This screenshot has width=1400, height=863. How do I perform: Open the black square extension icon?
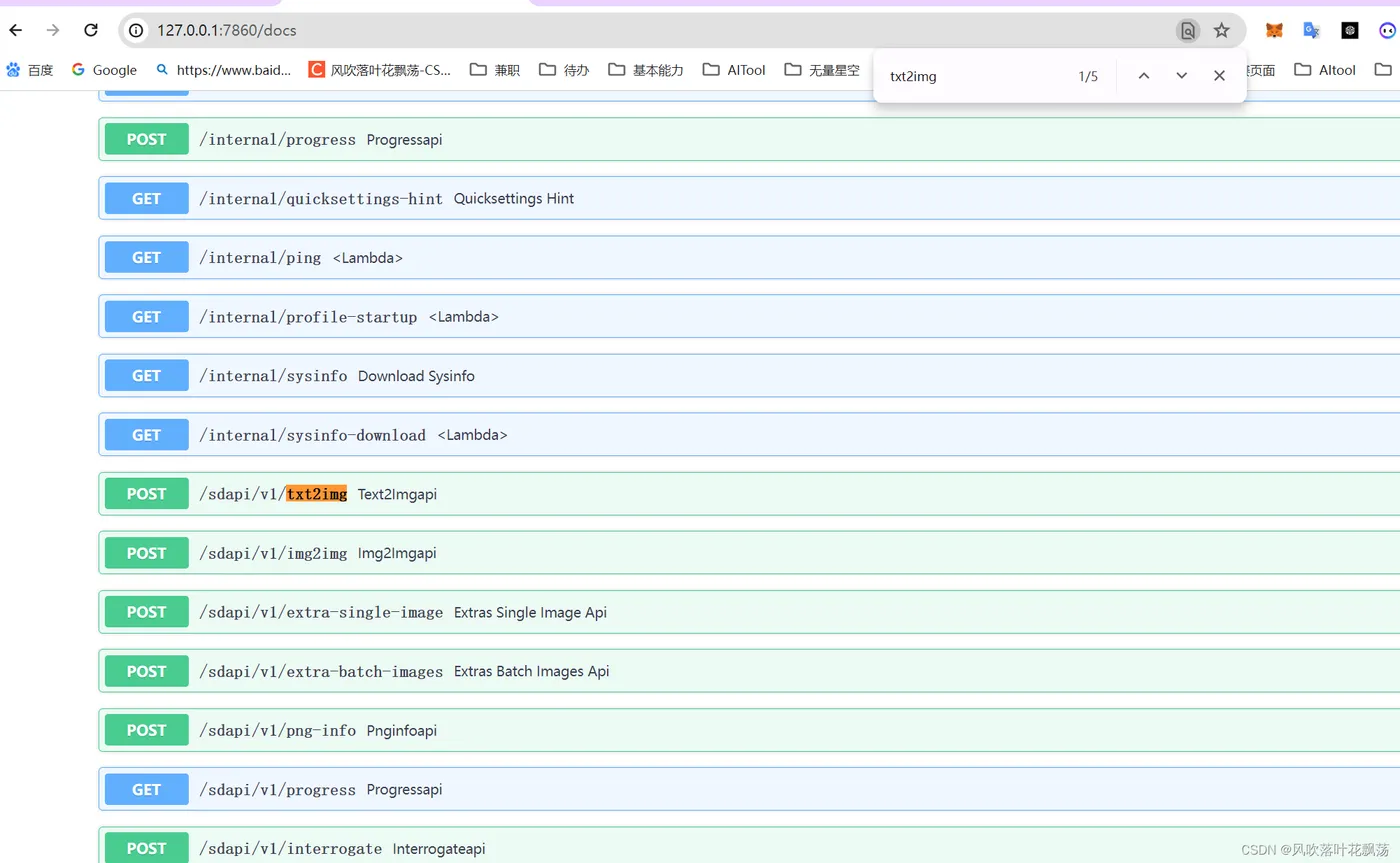(x=1350, y=31)
